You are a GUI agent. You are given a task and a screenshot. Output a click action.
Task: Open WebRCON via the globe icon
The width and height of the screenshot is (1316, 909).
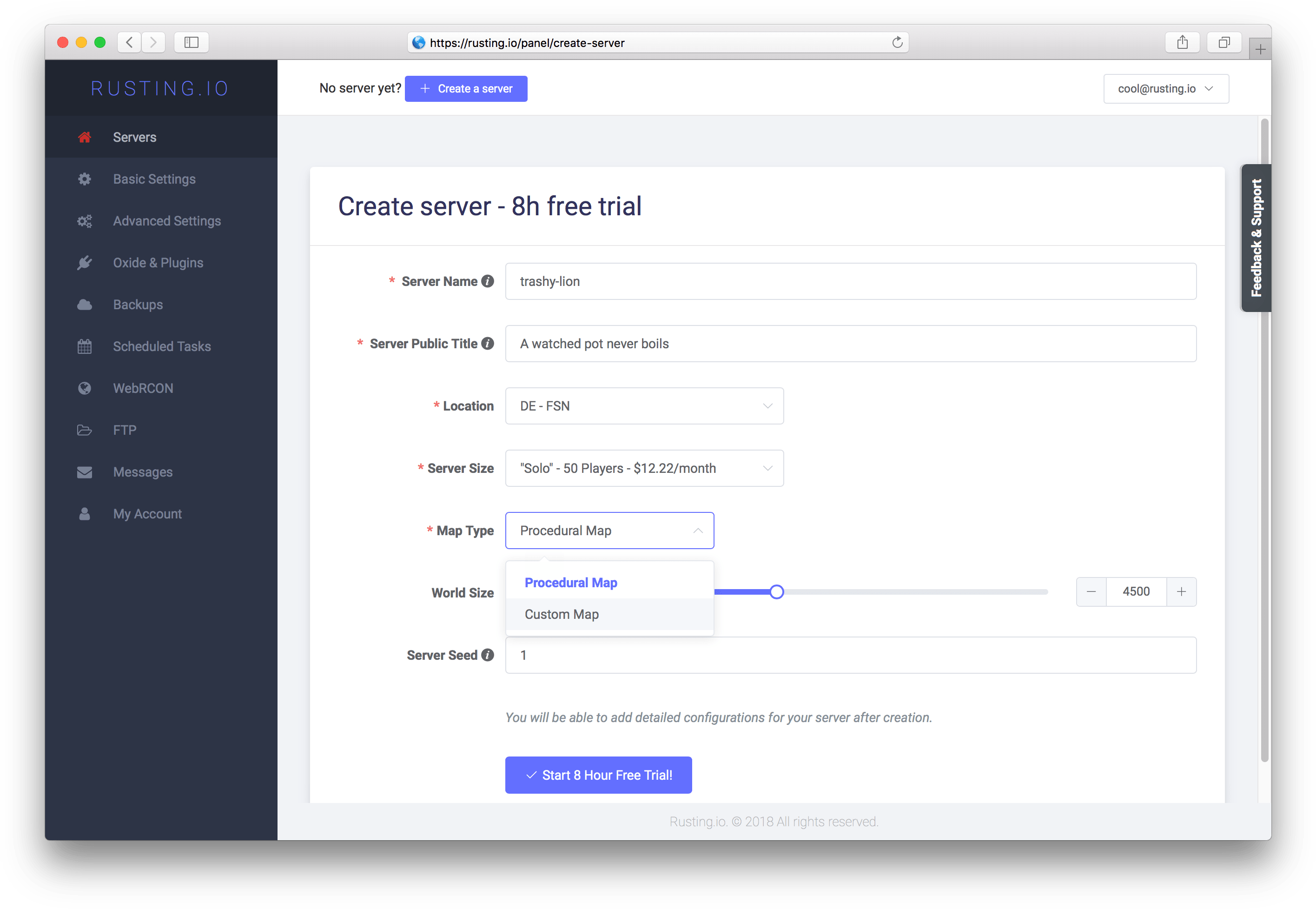point(84,388)
